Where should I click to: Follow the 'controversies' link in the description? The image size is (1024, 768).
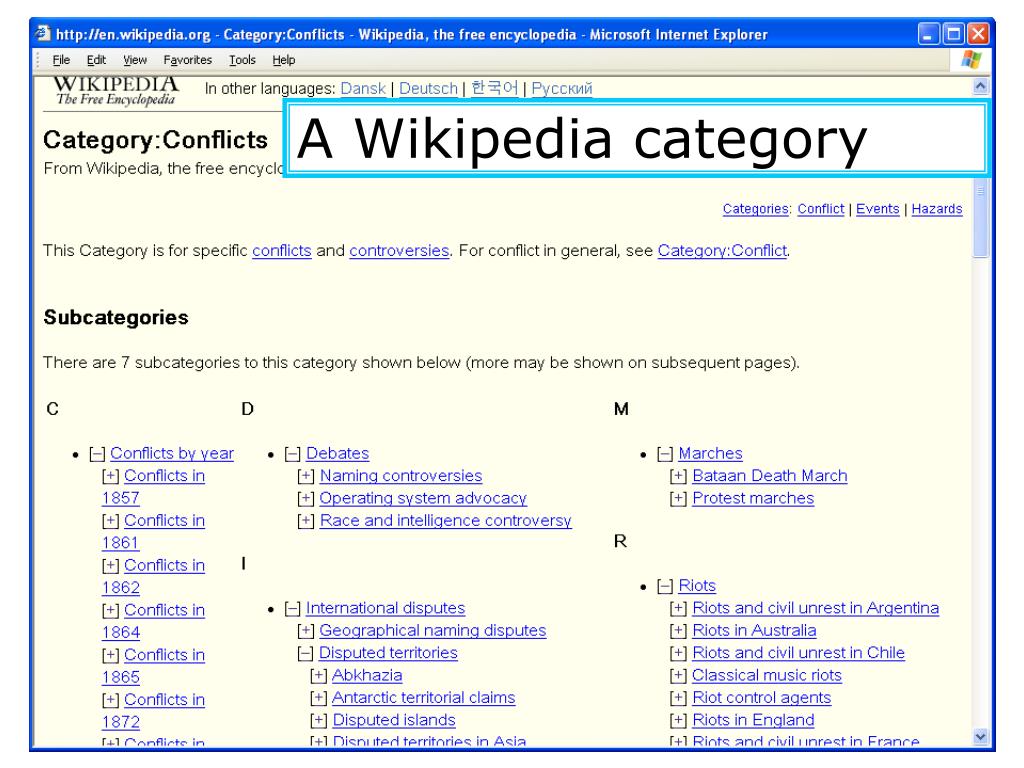[399, 251]
